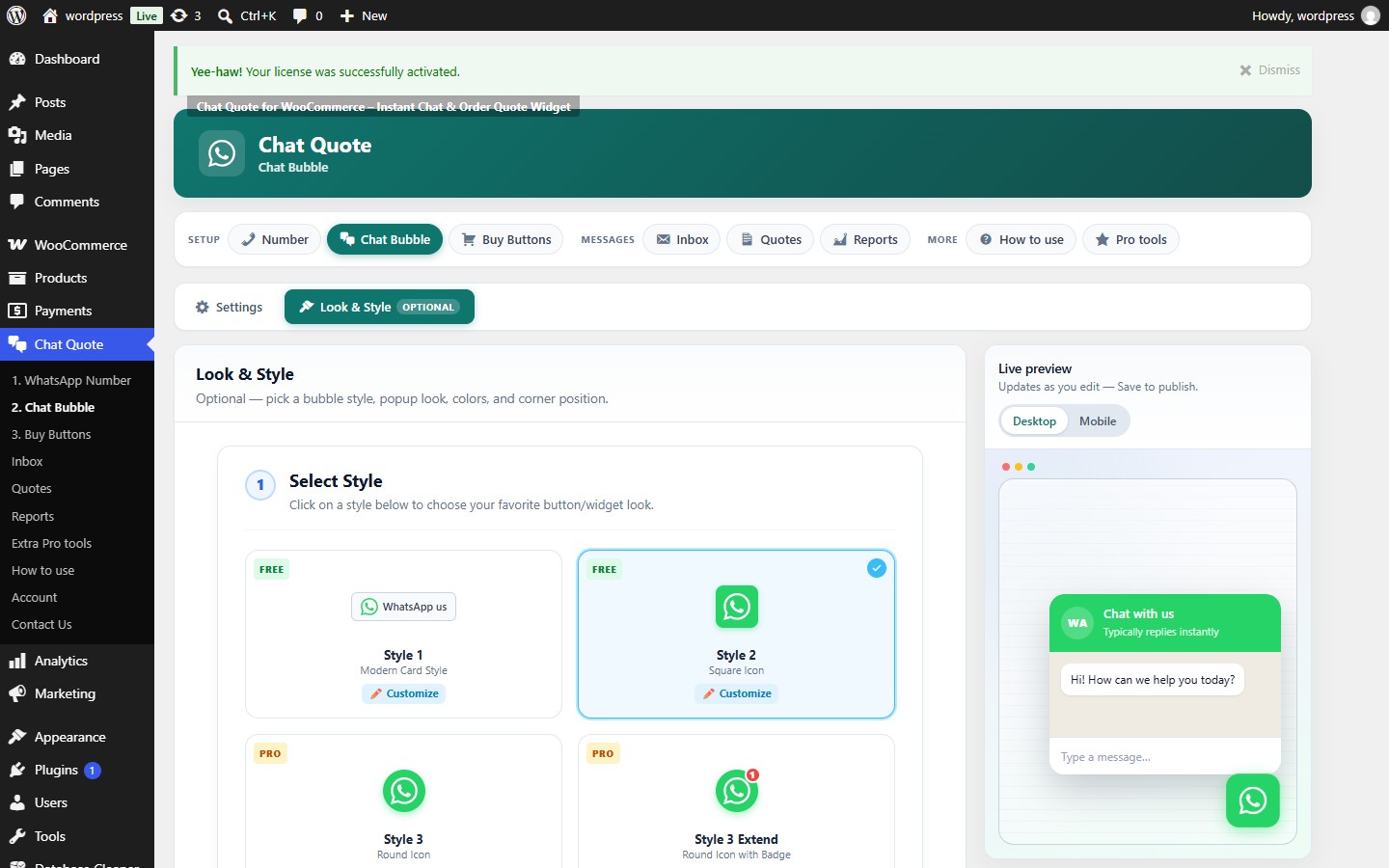Click the green WhatsApp preview bubble button
Viewport: 1389px width, 868px height.
coord(1253,800)
